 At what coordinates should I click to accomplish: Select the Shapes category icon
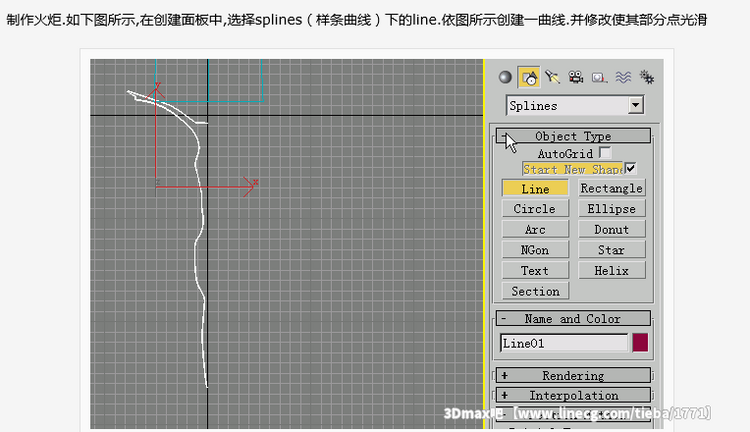coord(529,77)
